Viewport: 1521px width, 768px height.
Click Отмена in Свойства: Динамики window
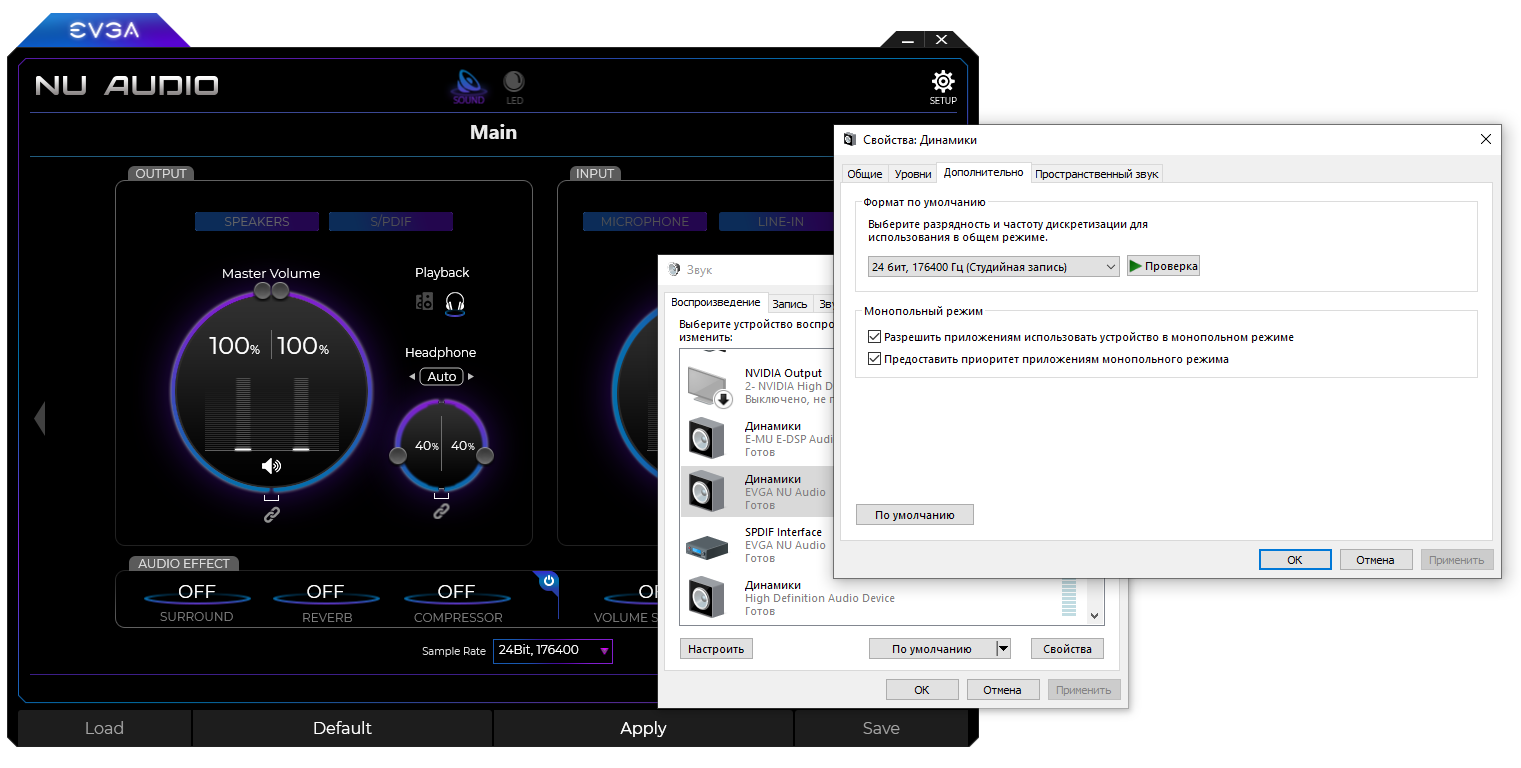click(x=1376, y=560)
